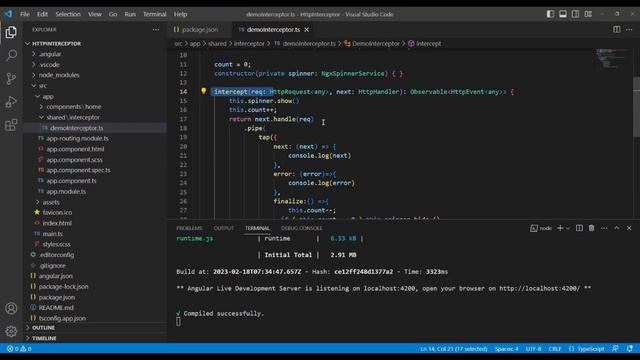Viewport: 640px width, 360px height.
Task: Collapse the shared\interceptor folder
Action: tap(73, 117)
